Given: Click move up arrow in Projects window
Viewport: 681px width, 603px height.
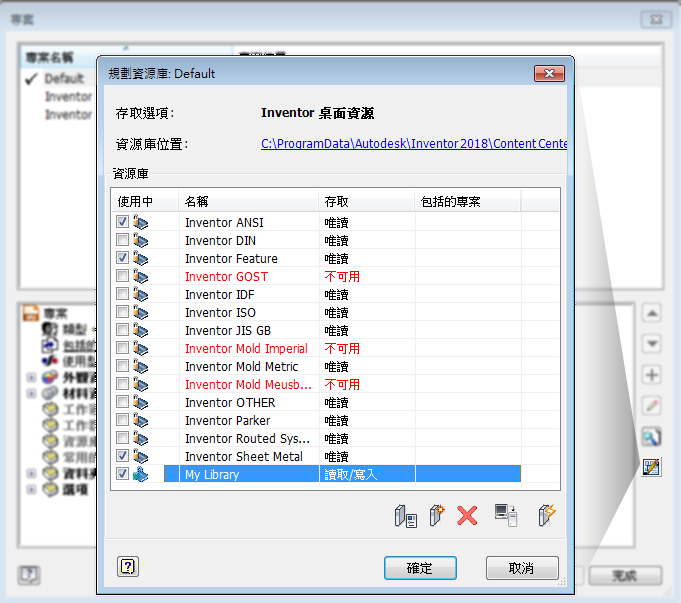Looking at the screenshot, I should click(651, 313).
